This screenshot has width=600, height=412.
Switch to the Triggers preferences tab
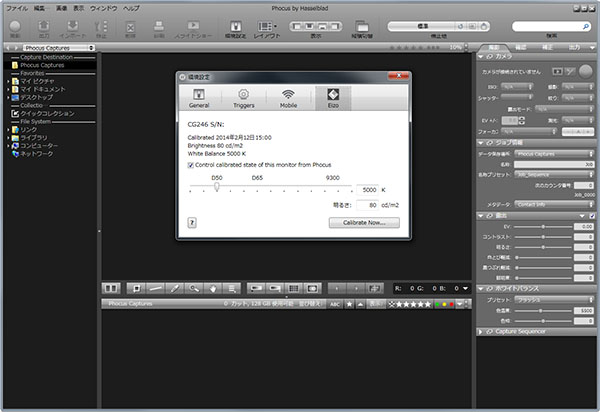point(243,97)
